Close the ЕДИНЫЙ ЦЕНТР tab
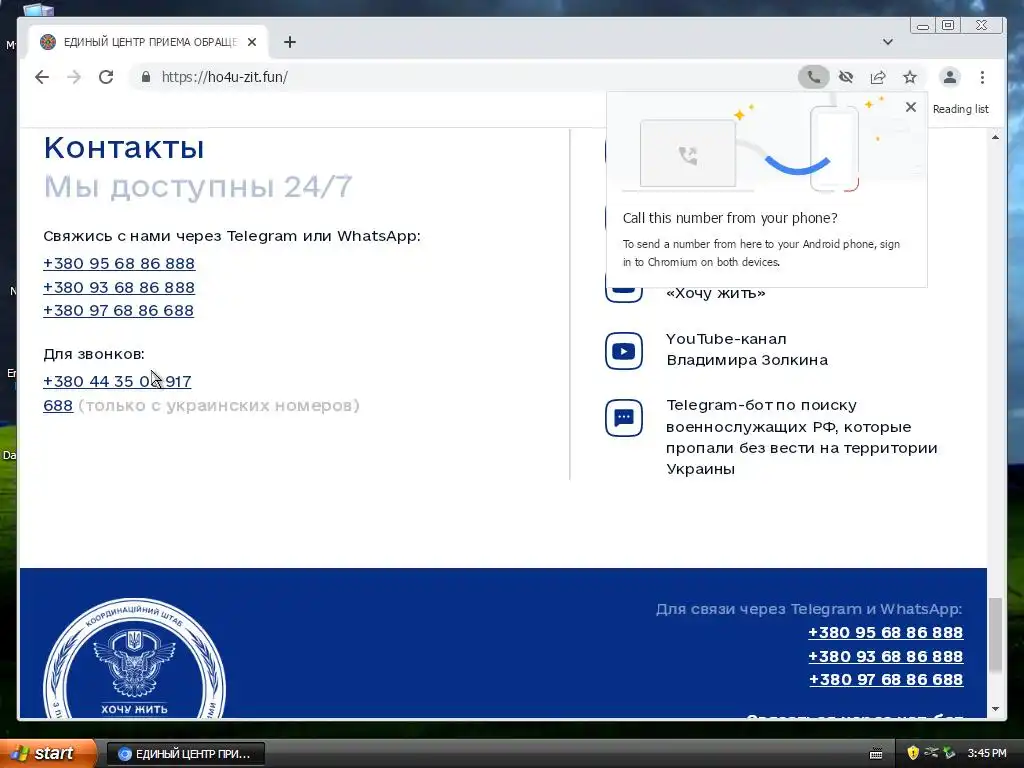The width and height of the screenshot is (1024, 768). tap(252, 42)
